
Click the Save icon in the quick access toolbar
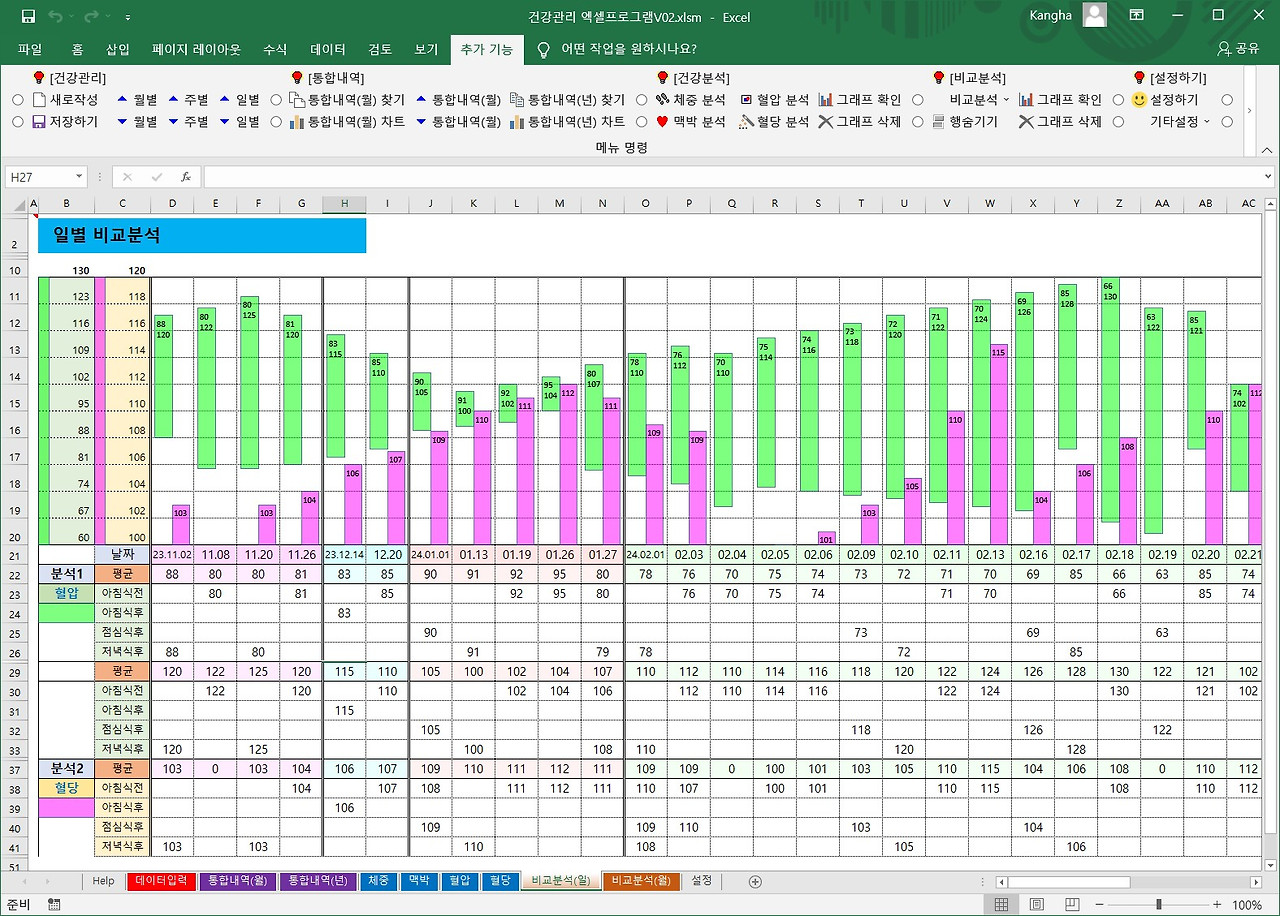coord(28,16)
